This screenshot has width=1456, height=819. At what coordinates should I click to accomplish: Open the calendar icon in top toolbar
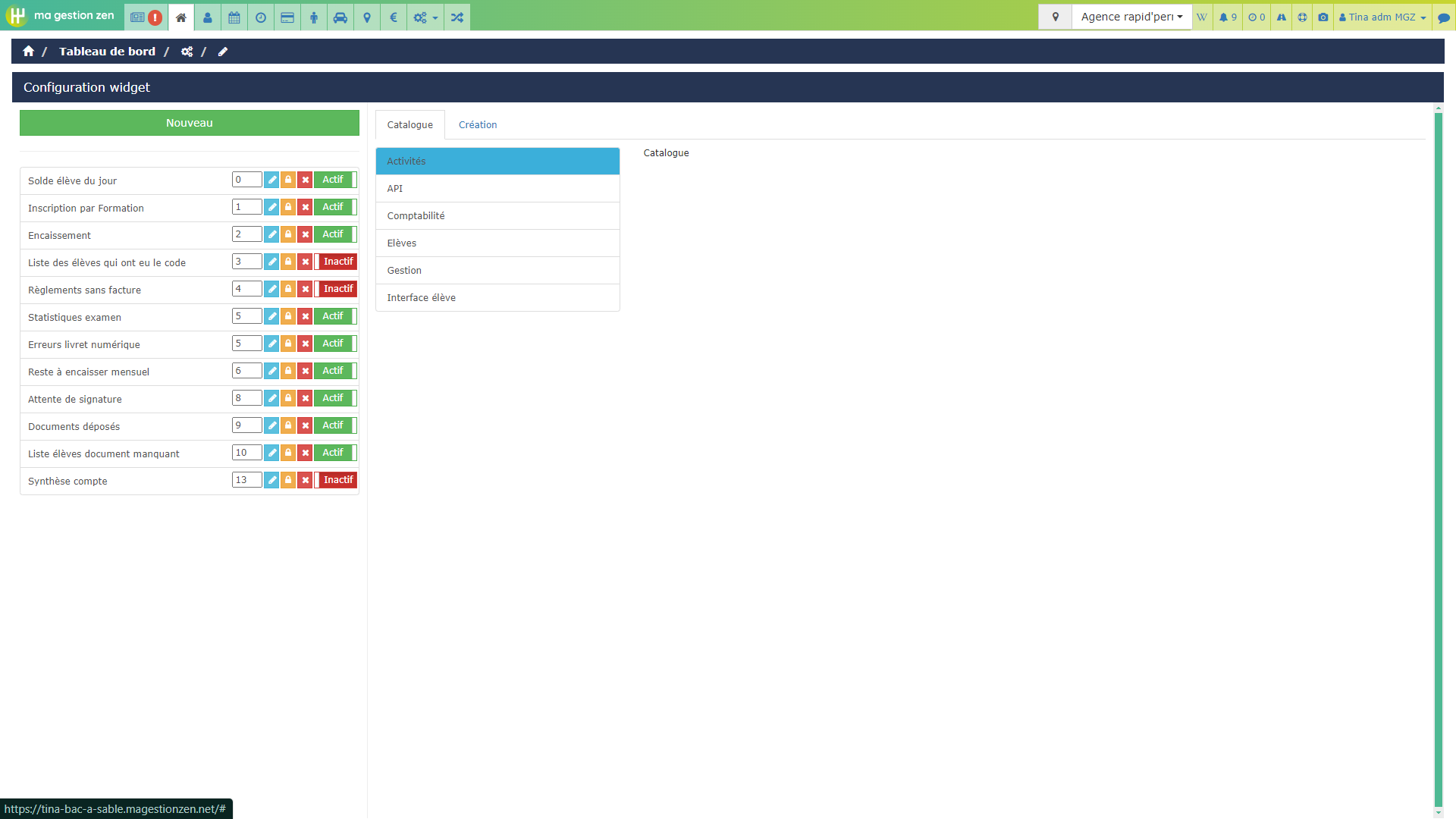click(234, 17)
